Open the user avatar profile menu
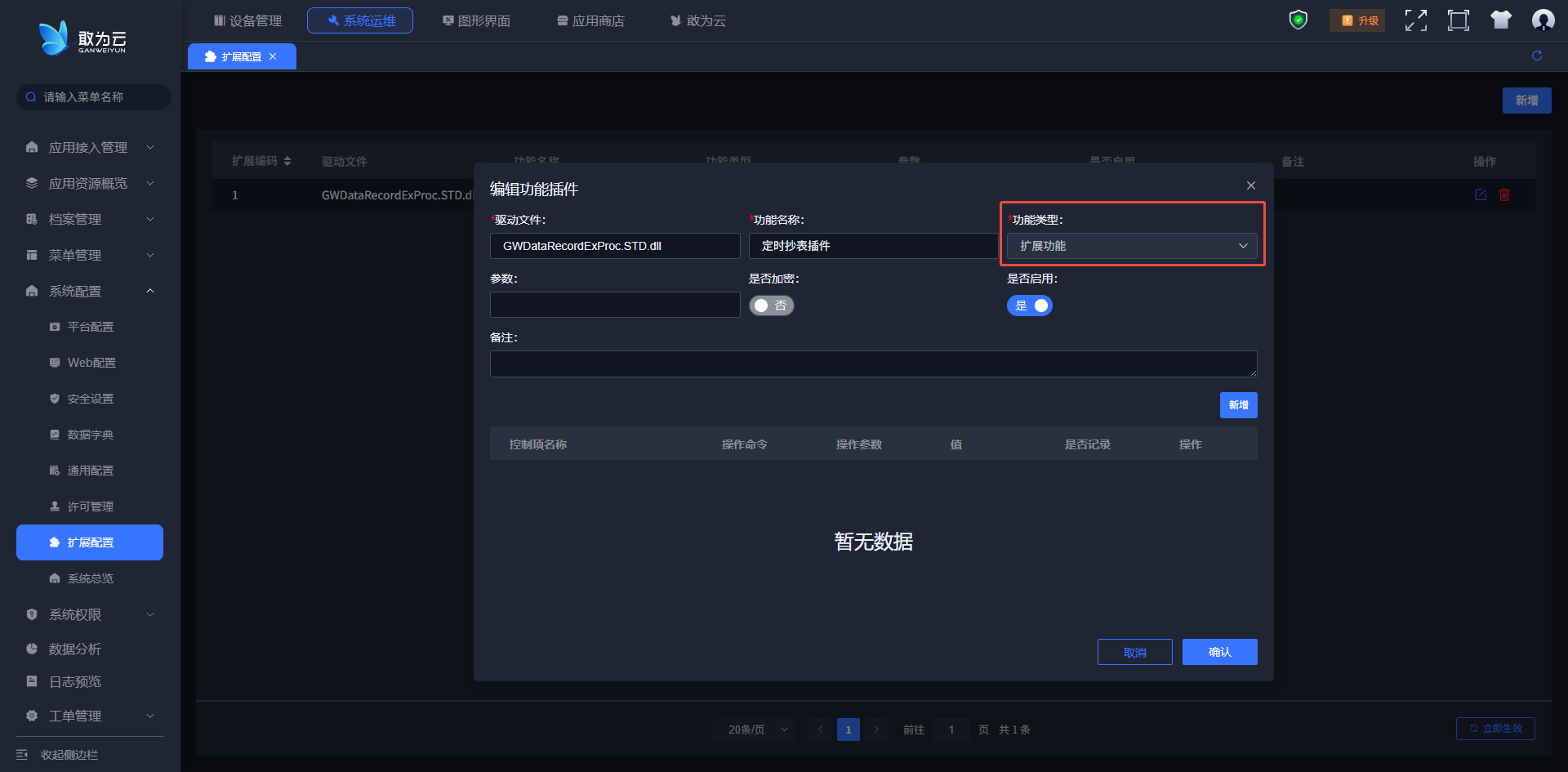This screenshot has height=772, width=1568. (1543, 20)
